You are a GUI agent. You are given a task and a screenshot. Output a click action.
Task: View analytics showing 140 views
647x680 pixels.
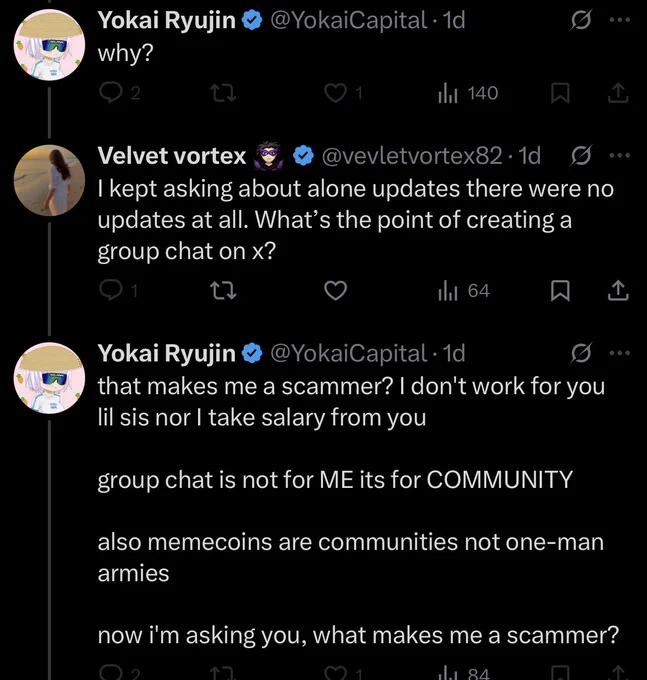pyautogui.click(x=467, y=93)
